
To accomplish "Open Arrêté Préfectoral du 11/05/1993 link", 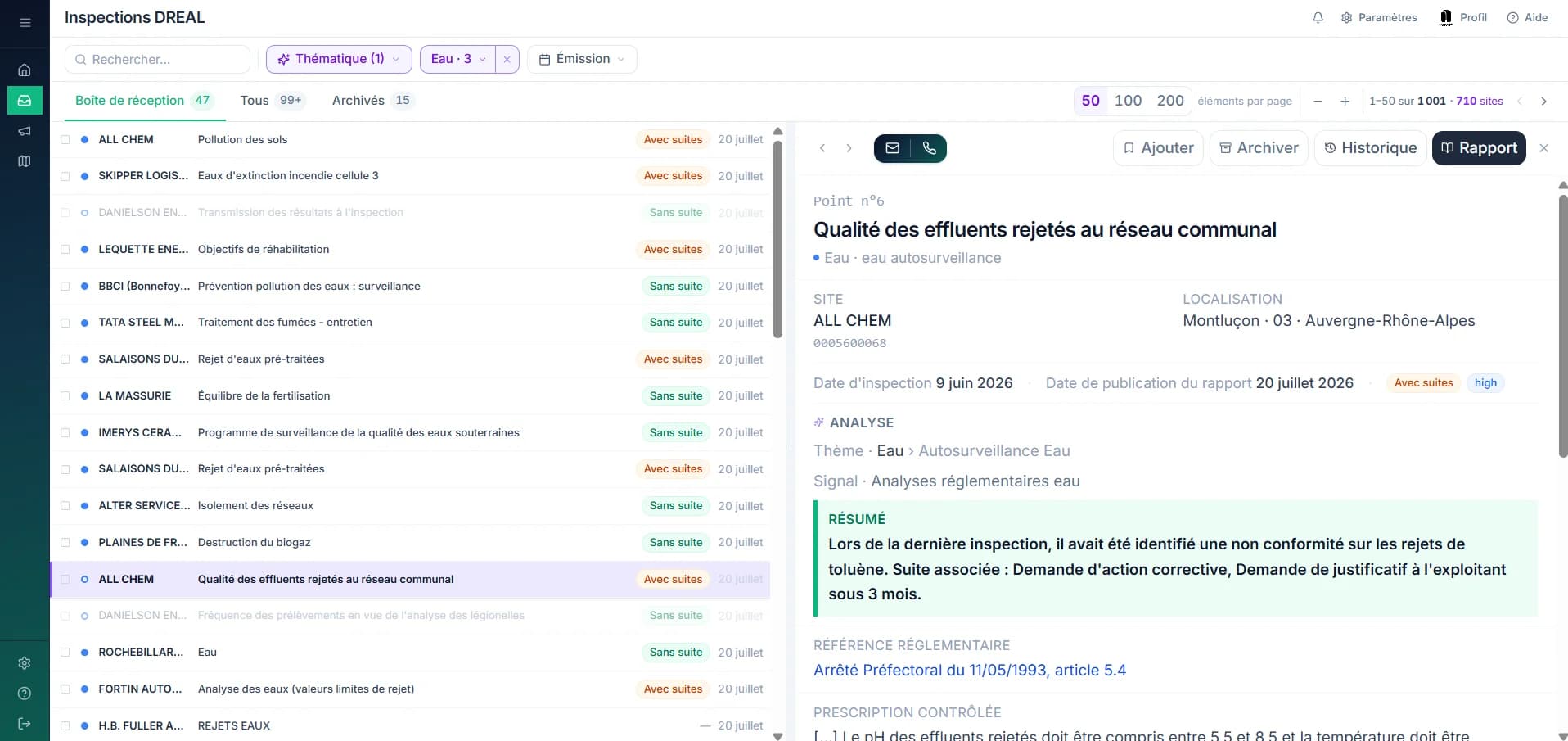I will tap(970, 671).
